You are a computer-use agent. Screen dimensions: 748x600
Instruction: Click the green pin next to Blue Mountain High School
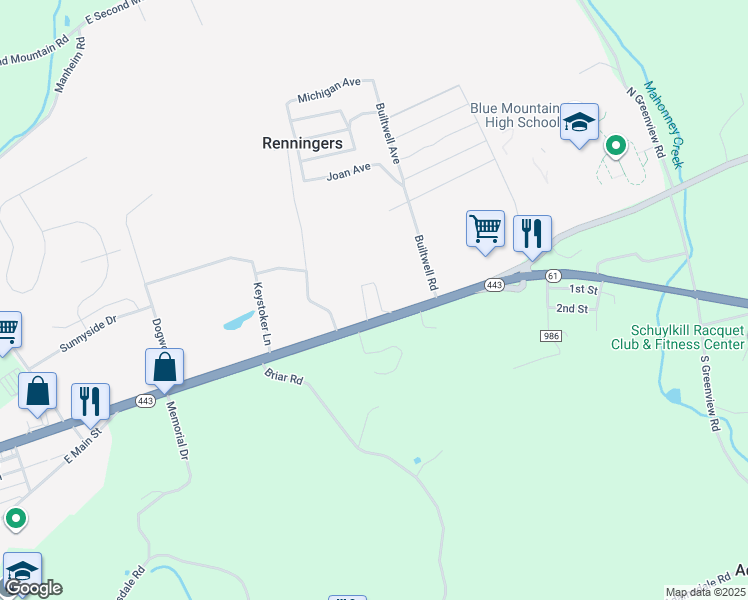click(x=615, y=145)
